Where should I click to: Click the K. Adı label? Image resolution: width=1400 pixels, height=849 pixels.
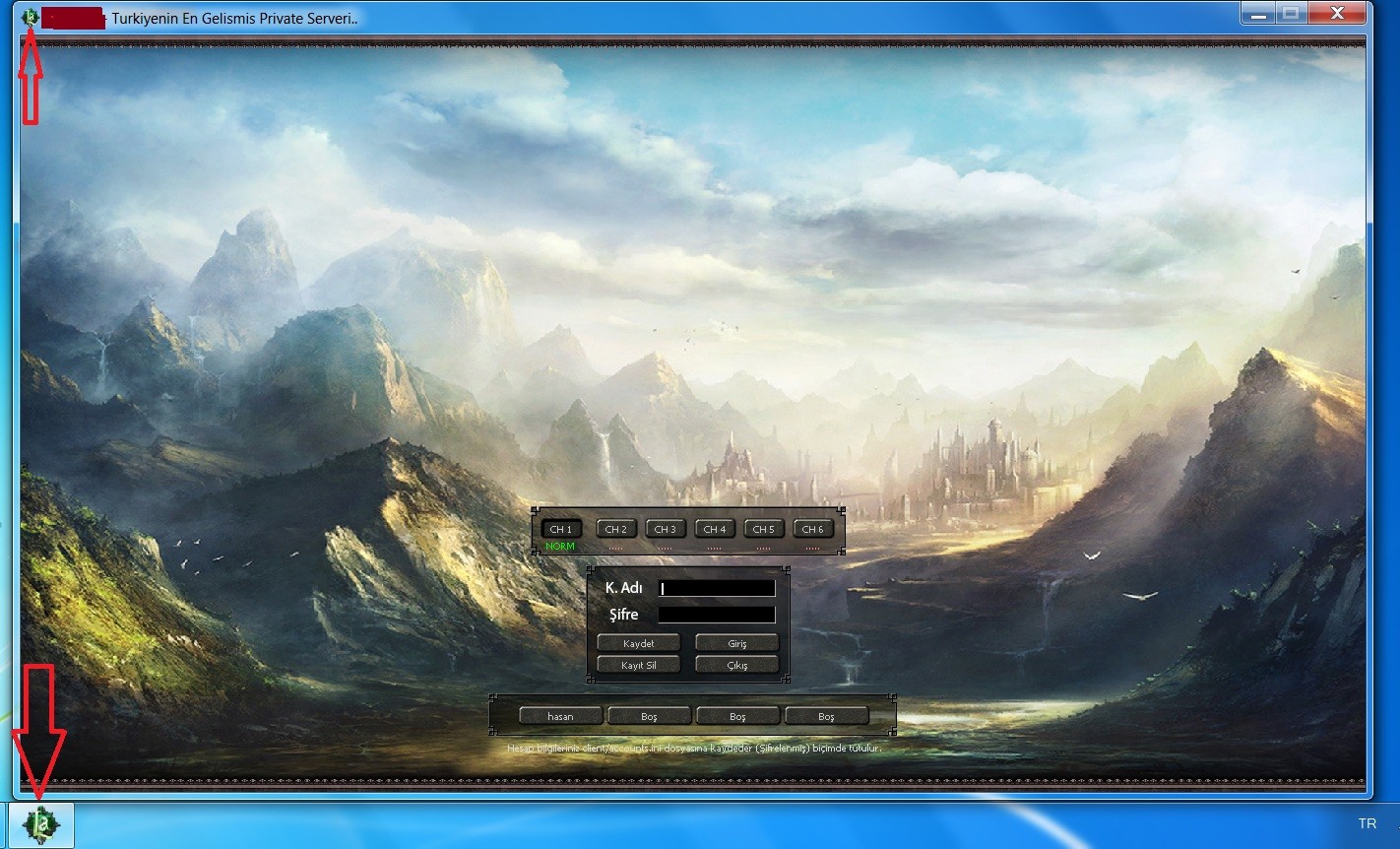coord(624,587)
